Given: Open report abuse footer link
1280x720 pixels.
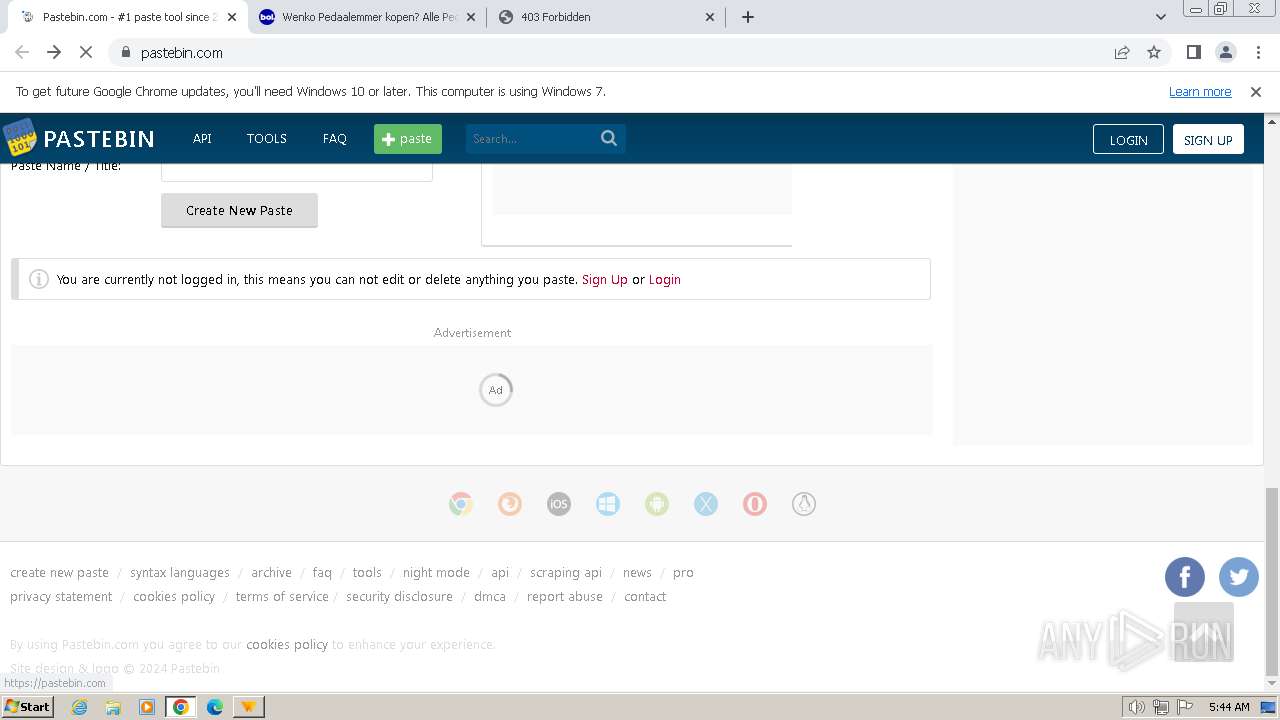Looking at the screenshot, I should tap(565, 596).
